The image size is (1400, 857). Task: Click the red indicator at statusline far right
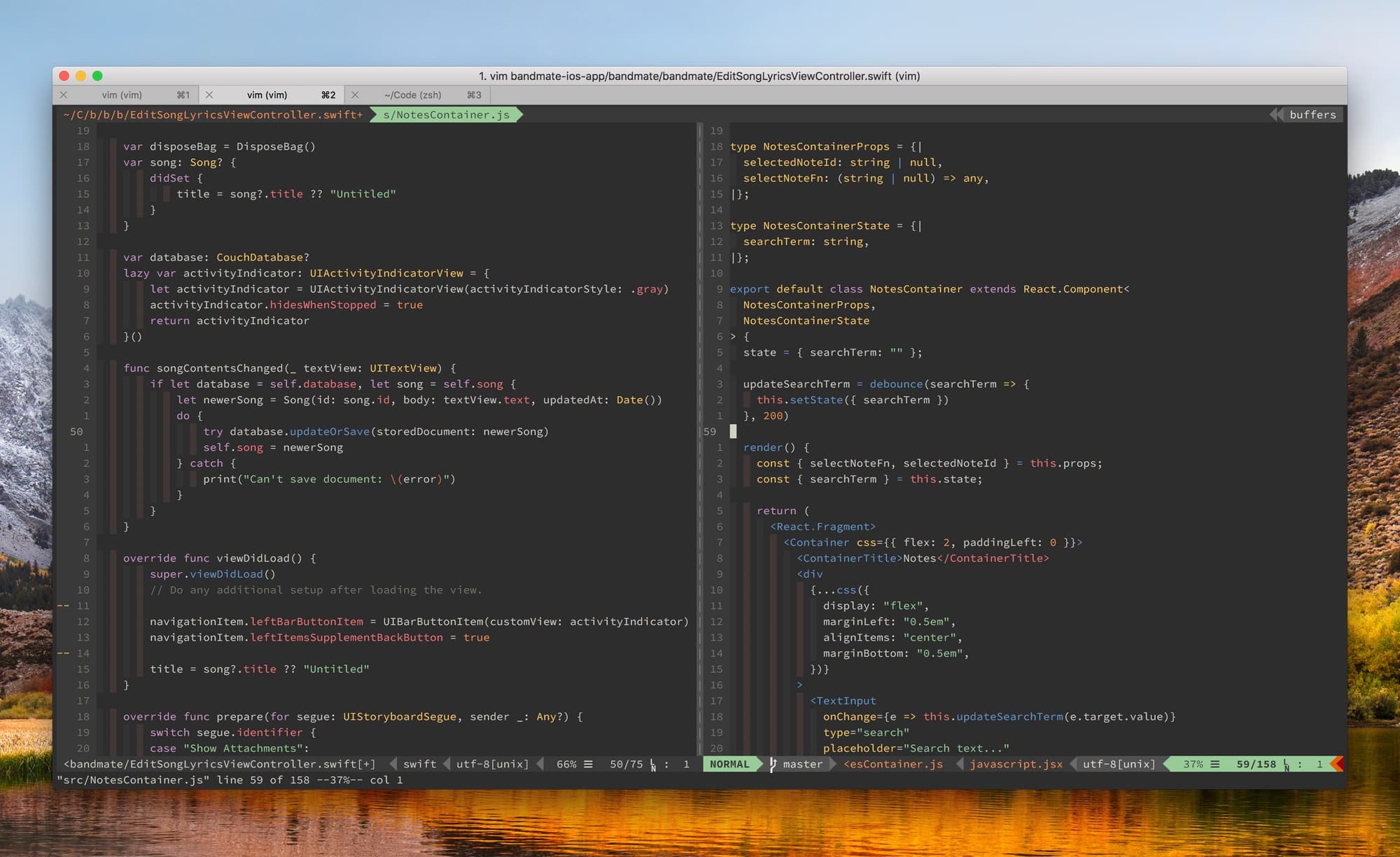pyautogui.click(x=1337, y=764)
